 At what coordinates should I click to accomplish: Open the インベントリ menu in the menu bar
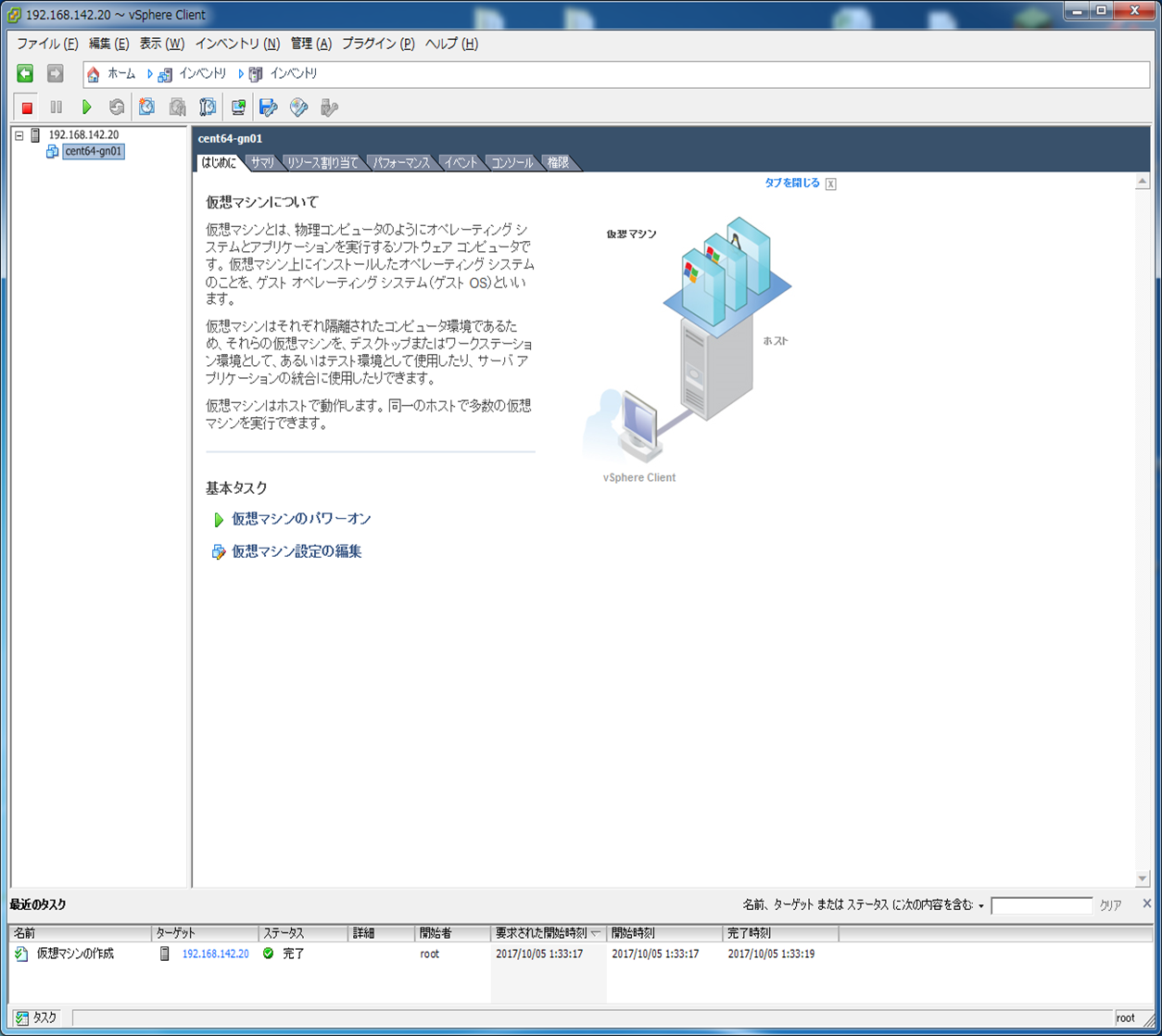[237, 44]
